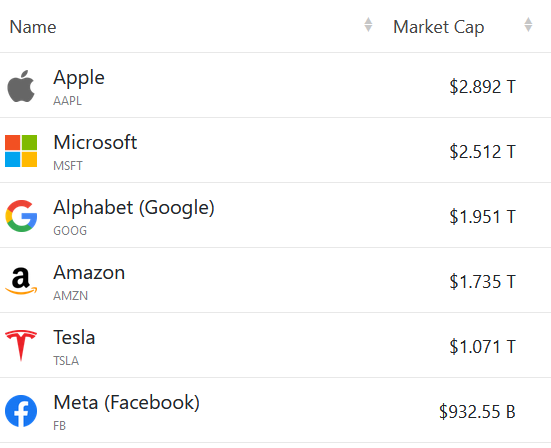Click the Google G logo
551x448 pixels.
21,216
